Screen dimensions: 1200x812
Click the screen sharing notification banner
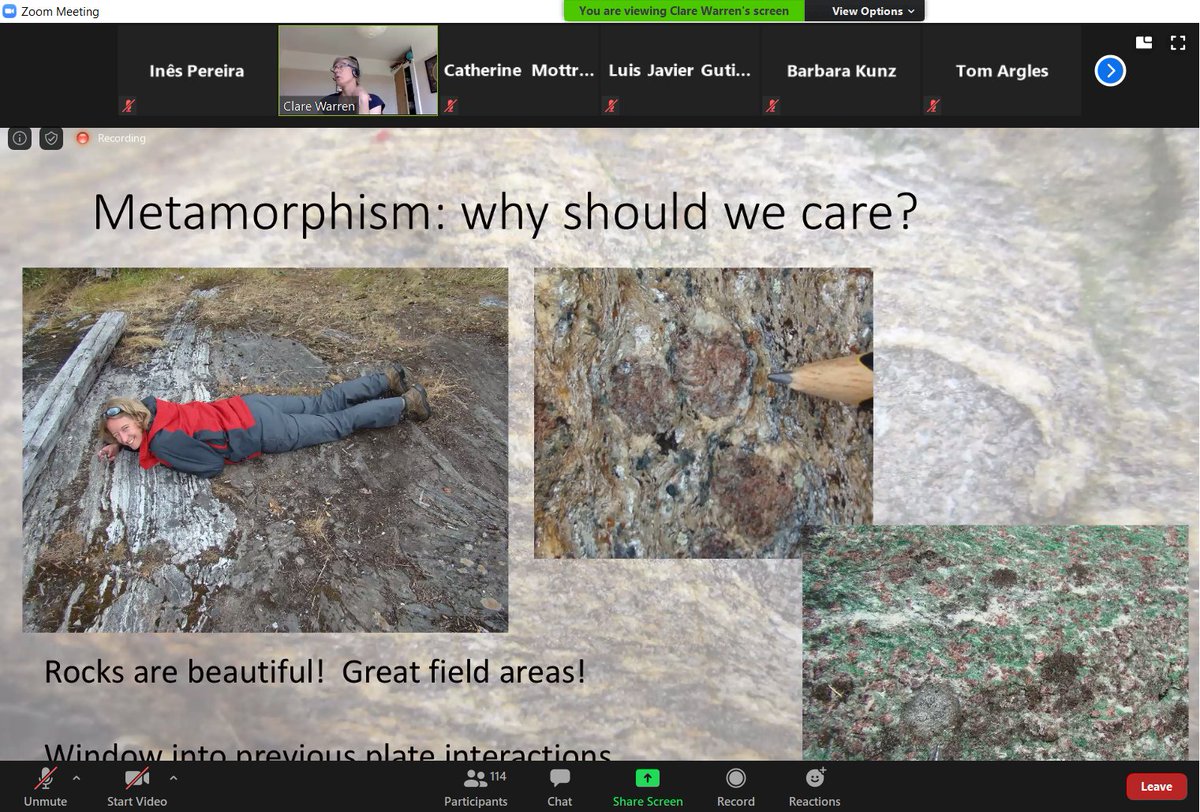(684, 11)
